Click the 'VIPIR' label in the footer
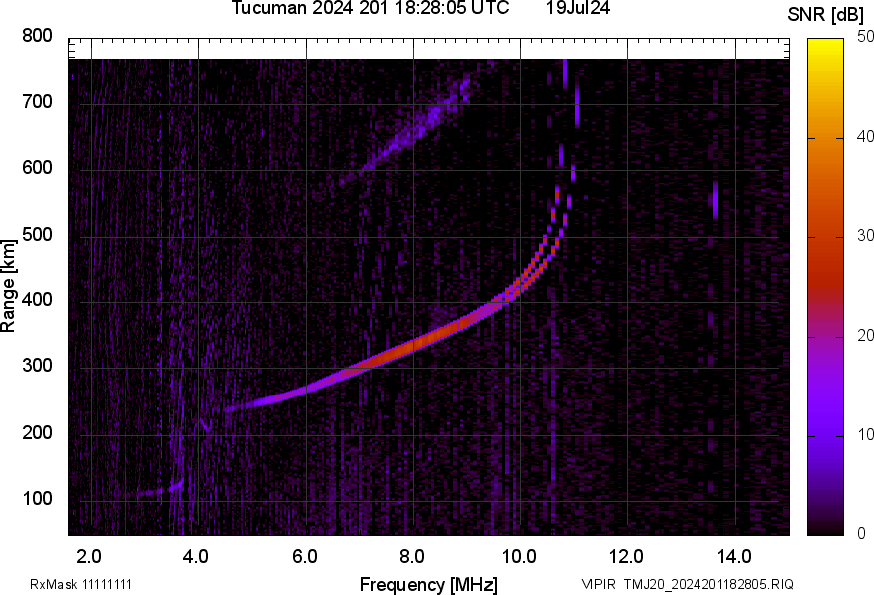The image size is (874, 595). [x=599, y=584]
